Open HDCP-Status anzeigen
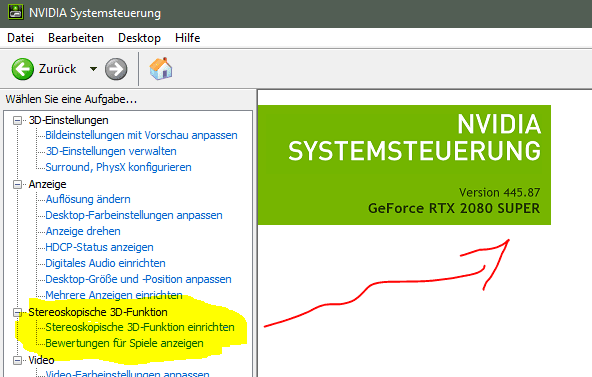The height and width of the screenshot is (377, 592). (x=99, y=247)
